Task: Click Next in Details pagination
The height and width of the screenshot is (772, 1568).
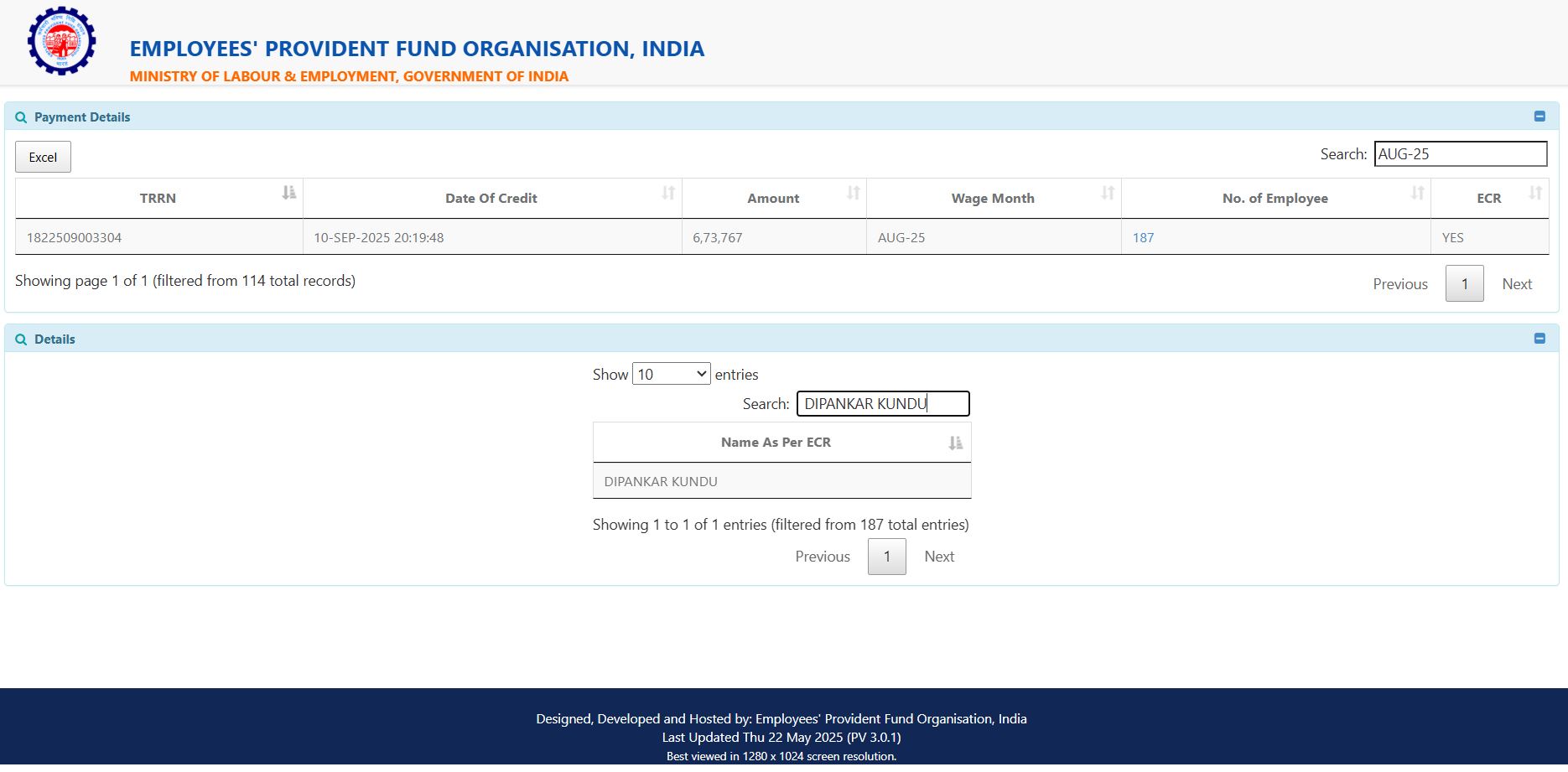Action: pos(939,557)
